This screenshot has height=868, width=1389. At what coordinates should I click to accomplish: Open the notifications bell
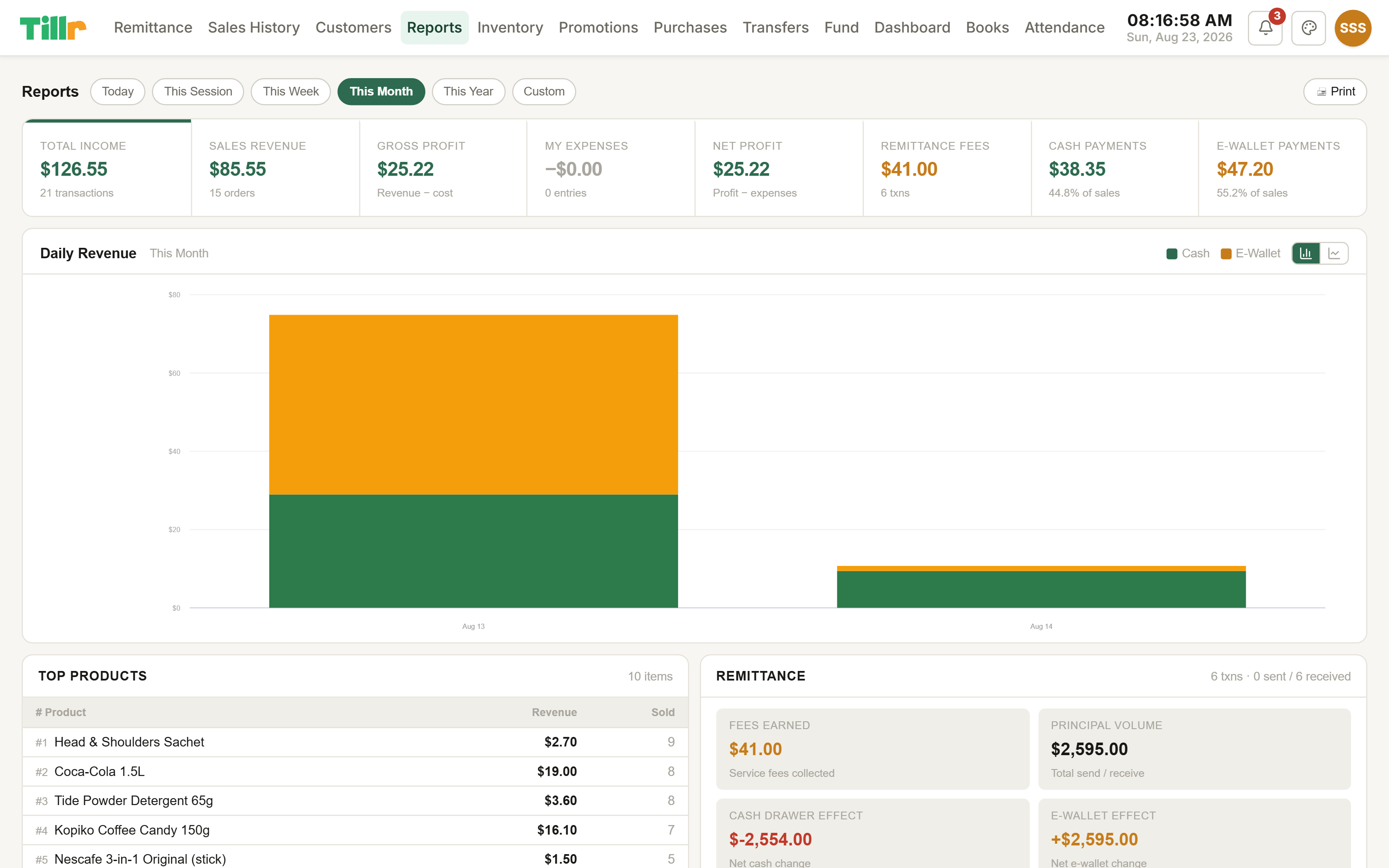[1265, 27]
